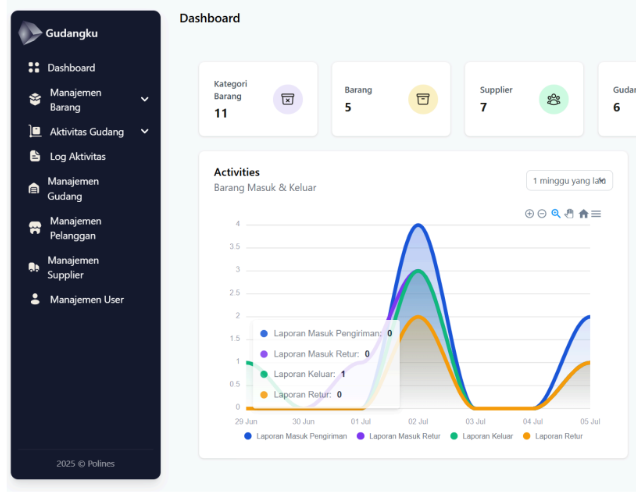Click the yellow Barang archive icon
Viewport: 636px width, 492px height.
[x=423, y=99]
